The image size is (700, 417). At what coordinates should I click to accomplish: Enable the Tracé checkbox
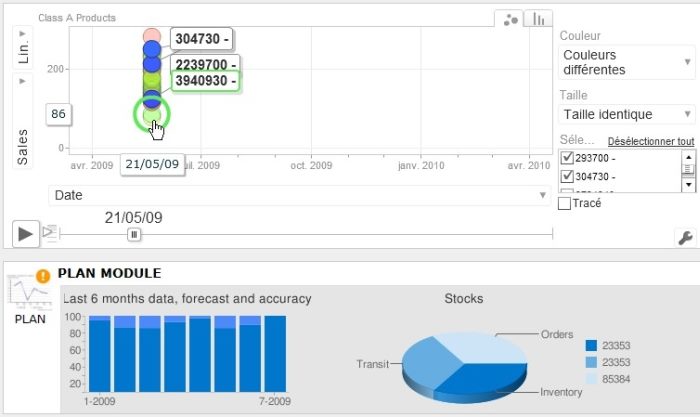[x=565, y=203]
